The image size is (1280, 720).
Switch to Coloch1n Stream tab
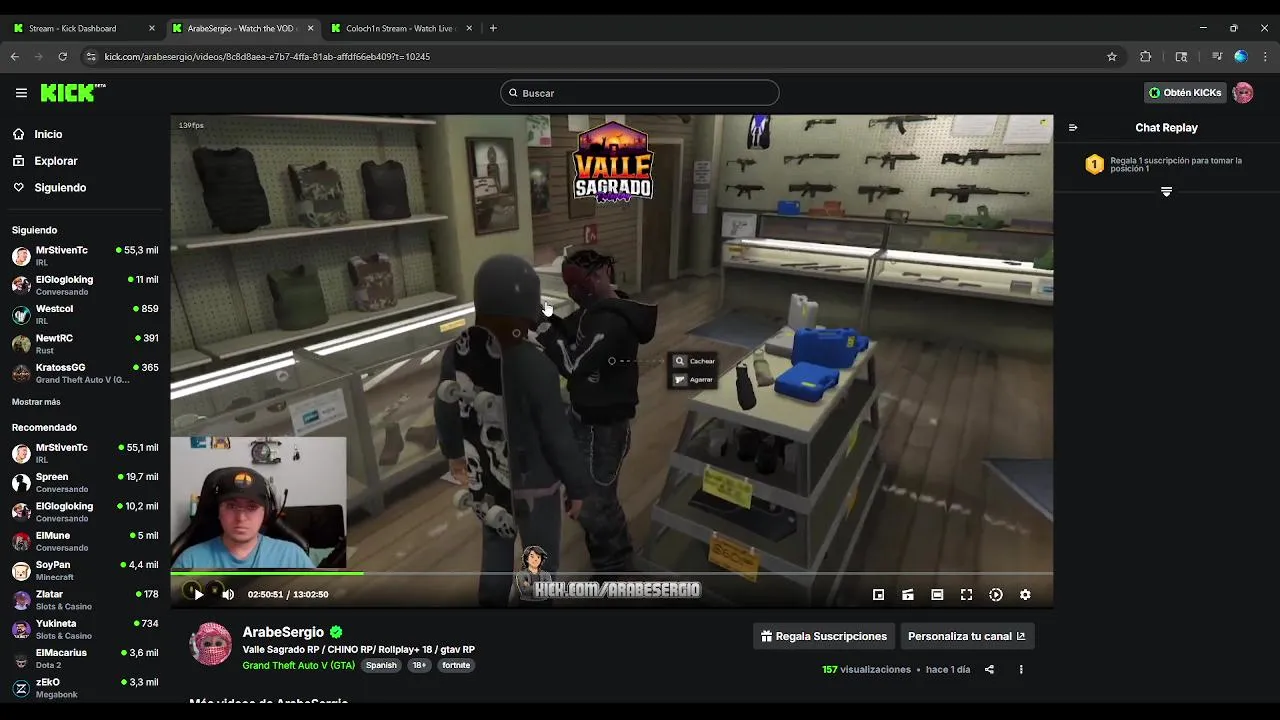pyautogui.click(x=400, y=28)
